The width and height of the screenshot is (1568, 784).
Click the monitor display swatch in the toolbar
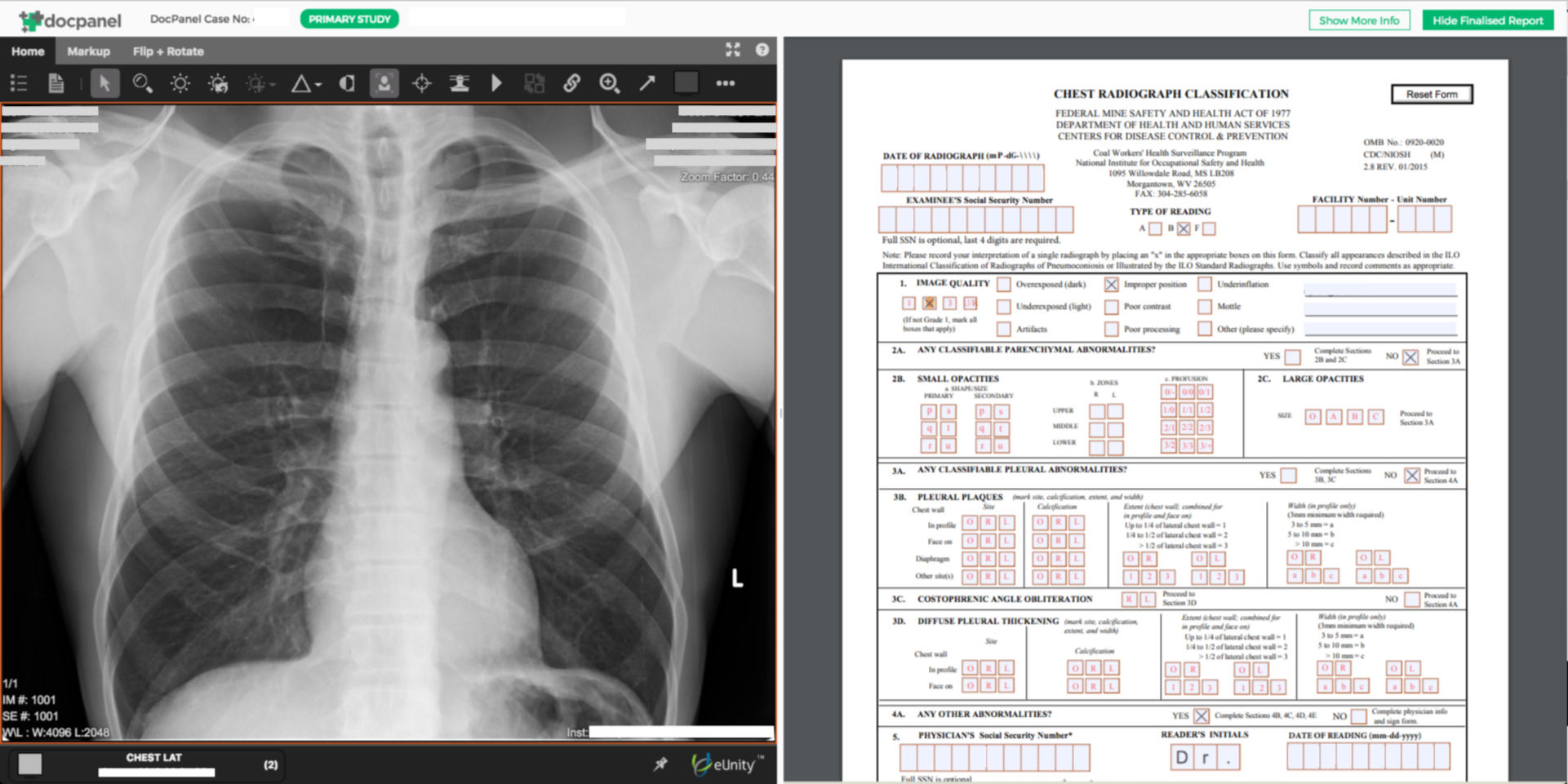(x=686, y=82)
